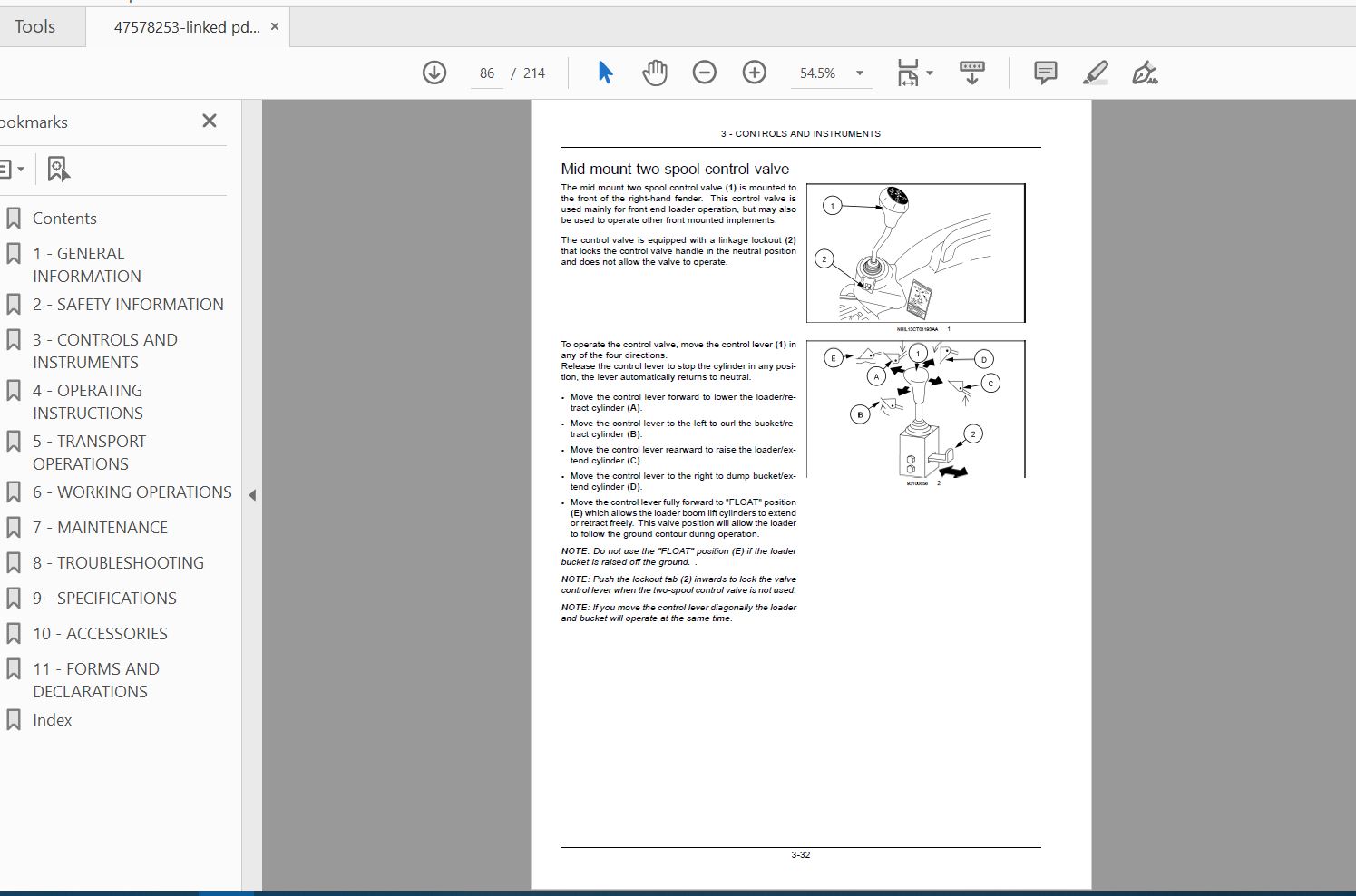Select the 47578253-linked pdf document tab
1356x896 pixels.
coord(187,27)
